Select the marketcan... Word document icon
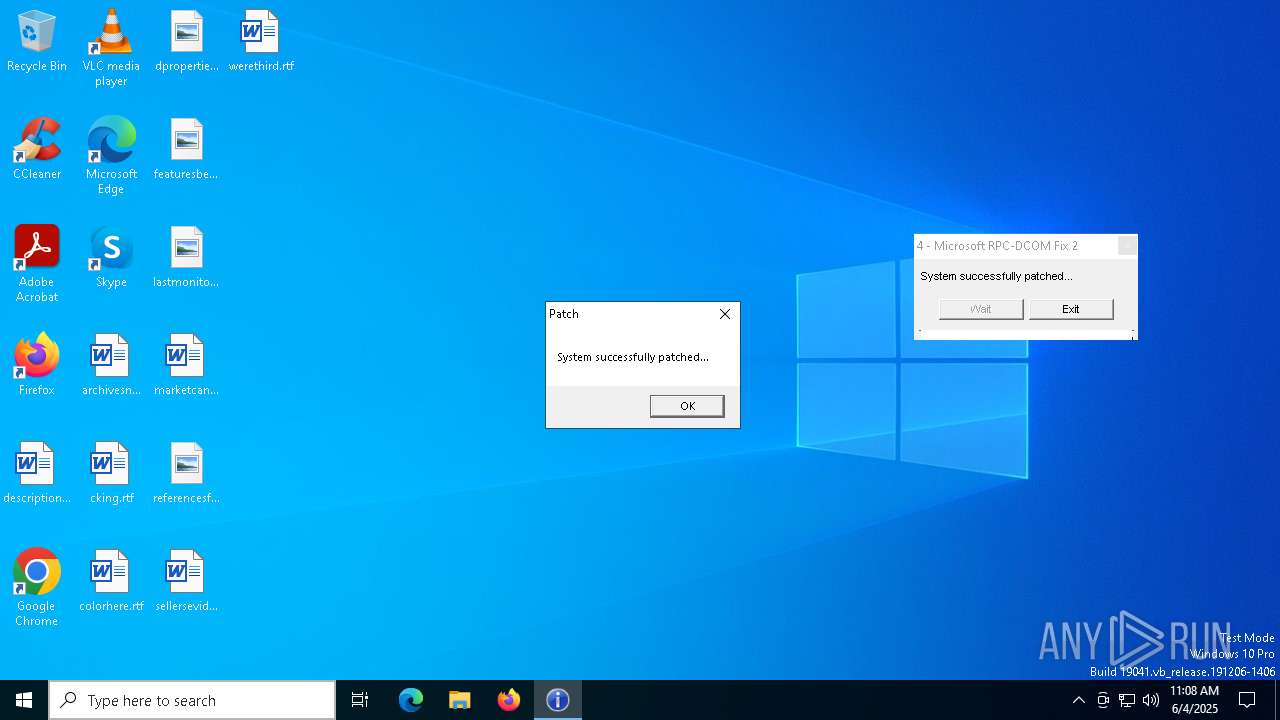This screenshot has height=720, width=1280. click(187, 366)
